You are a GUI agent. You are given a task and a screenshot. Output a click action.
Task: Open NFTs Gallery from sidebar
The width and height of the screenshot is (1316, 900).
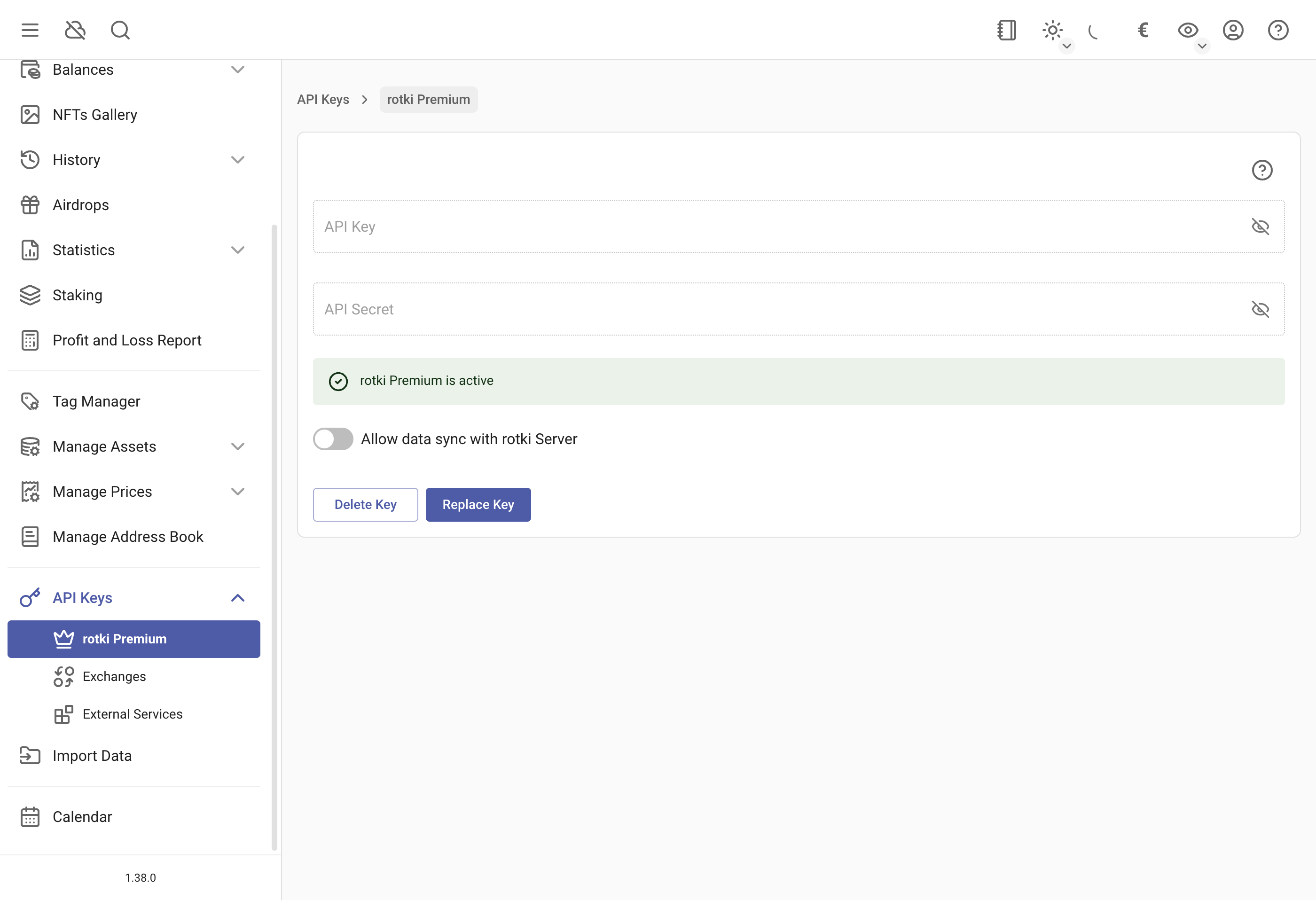[x=133, y=114]
